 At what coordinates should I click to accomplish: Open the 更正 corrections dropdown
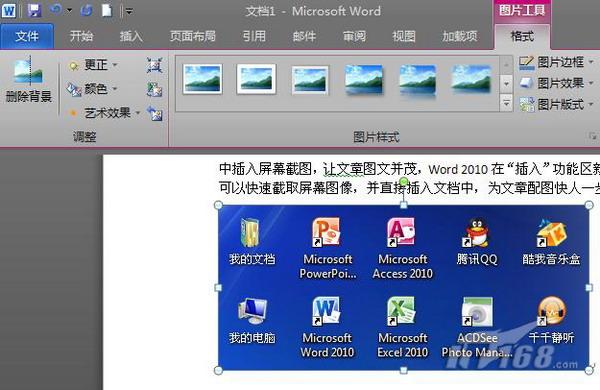[93, 65]
